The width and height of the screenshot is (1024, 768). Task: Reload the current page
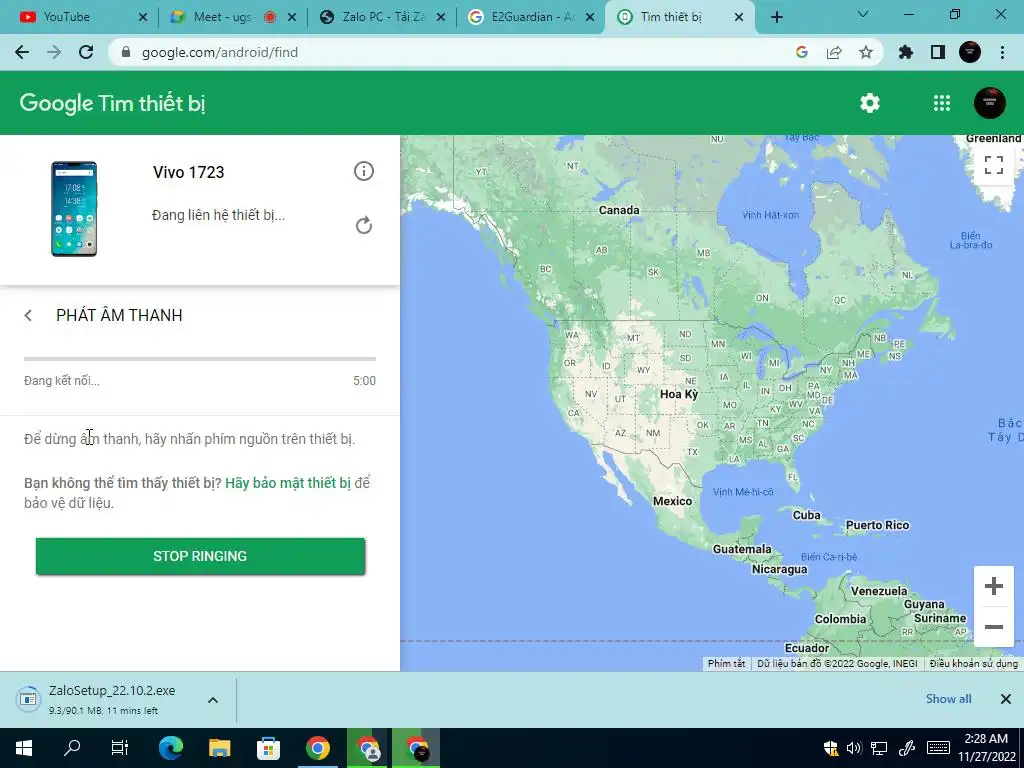pos(86,52)
